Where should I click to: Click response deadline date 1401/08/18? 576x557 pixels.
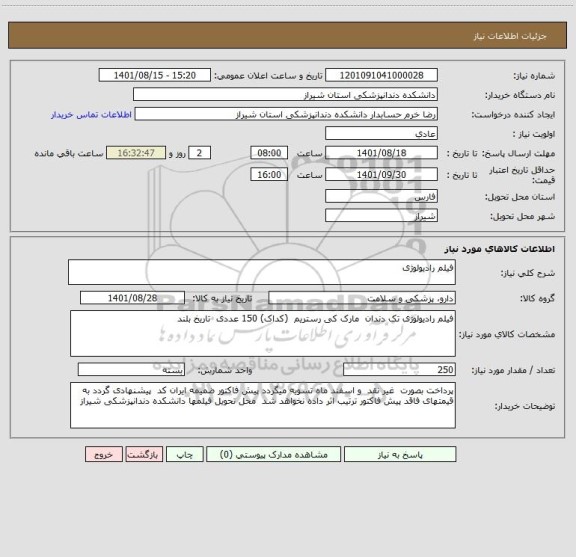point(381,153)
